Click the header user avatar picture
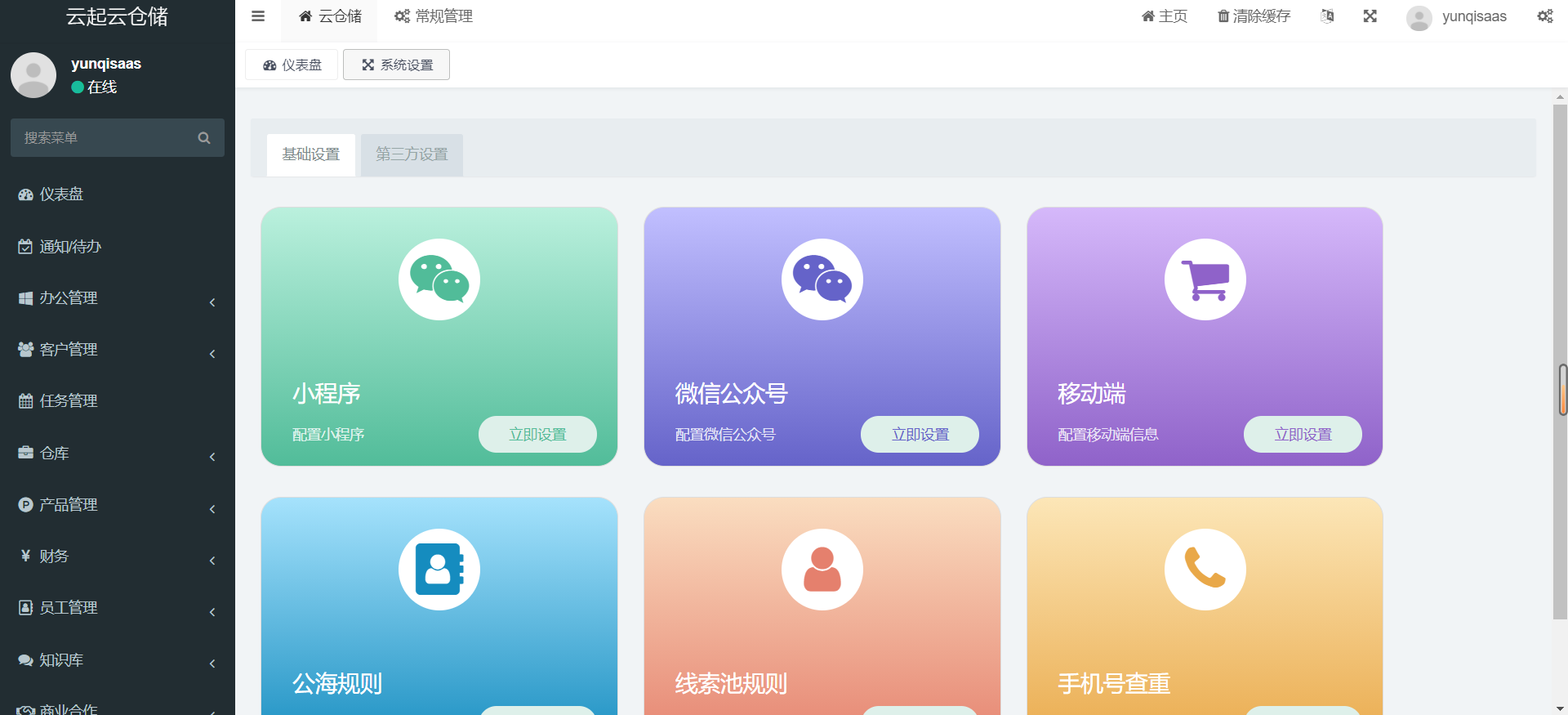The image size is (1568, 715). 1419,18
